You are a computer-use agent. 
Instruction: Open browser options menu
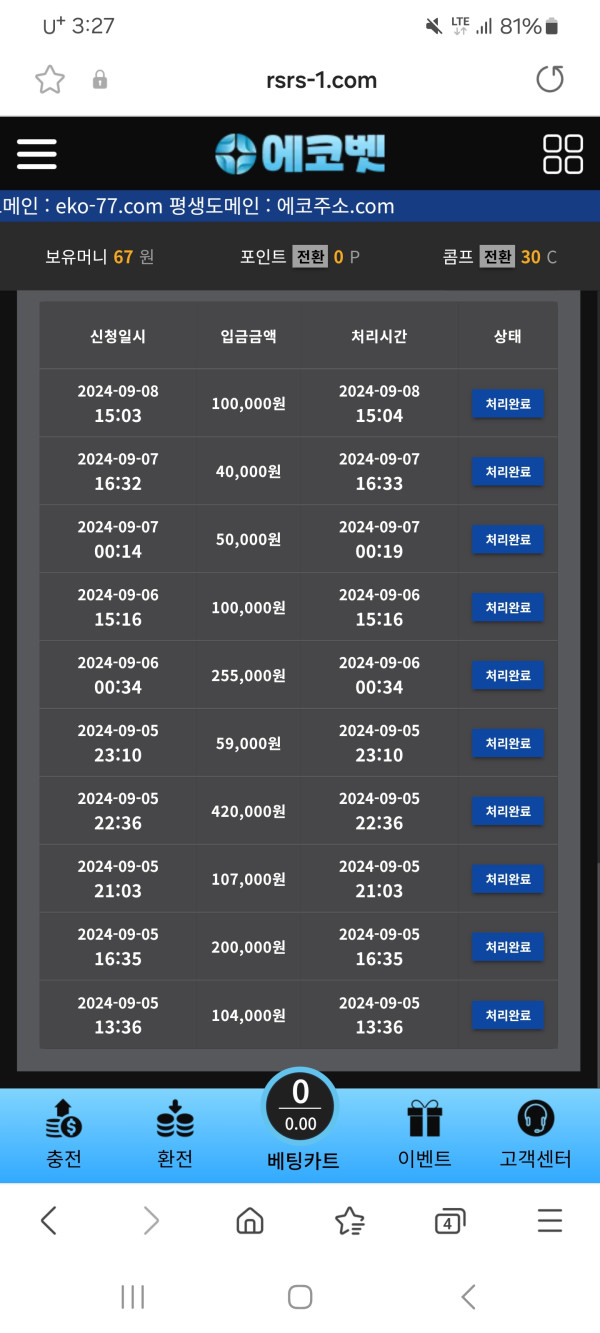(550, 1220)
